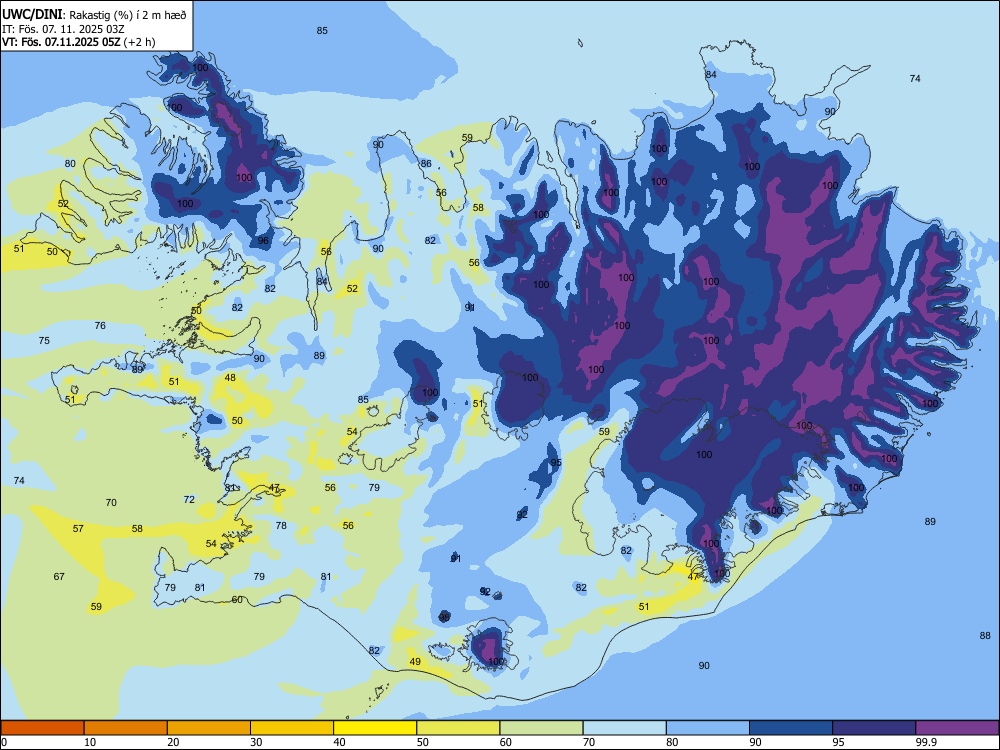Click the '99.9' legend tick label
This screenshot has height=750, width=1000.
click(x=925, y=742)
